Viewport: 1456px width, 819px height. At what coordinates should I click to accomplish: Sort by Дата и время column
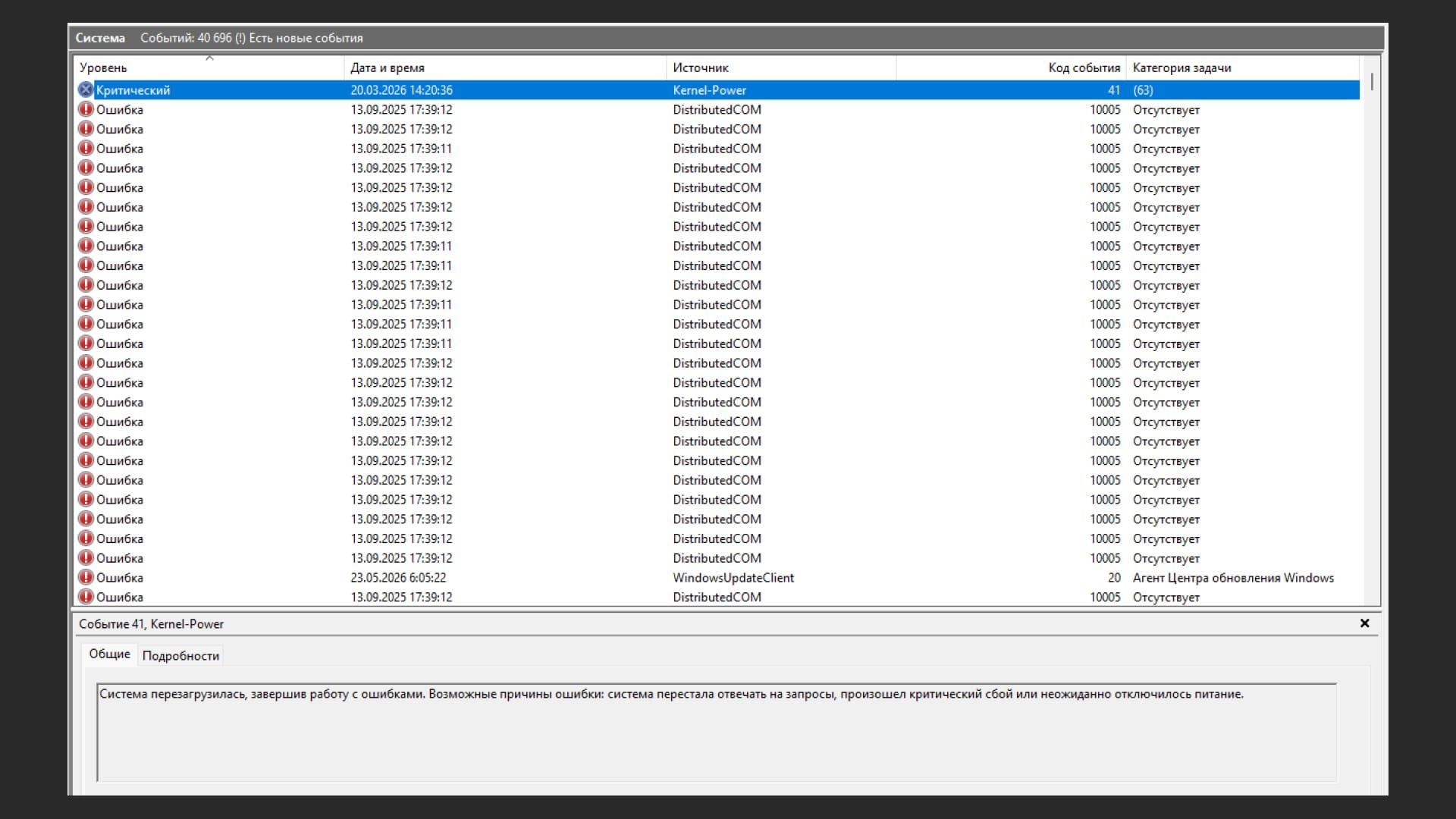coord(505,67)
